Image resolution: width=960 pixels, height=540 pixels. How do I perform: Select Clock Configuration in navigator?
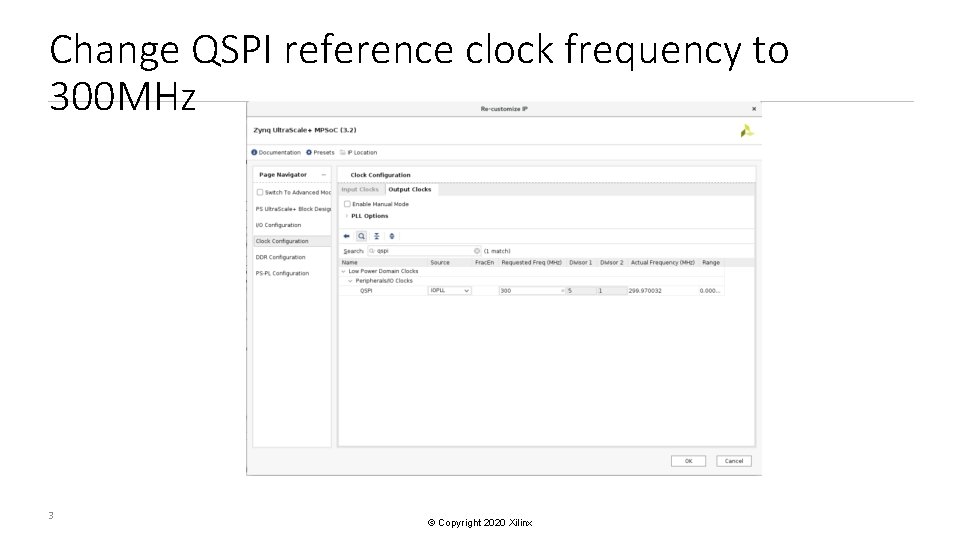pyautogui.click(x=292, y=241)
